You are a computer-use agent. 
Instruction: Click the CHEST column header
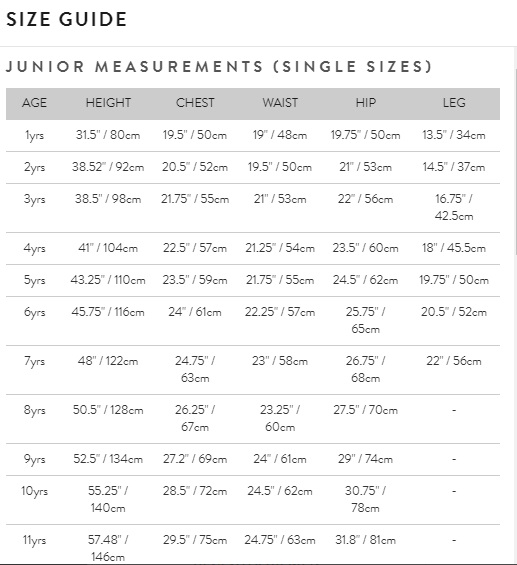(195, 103)
